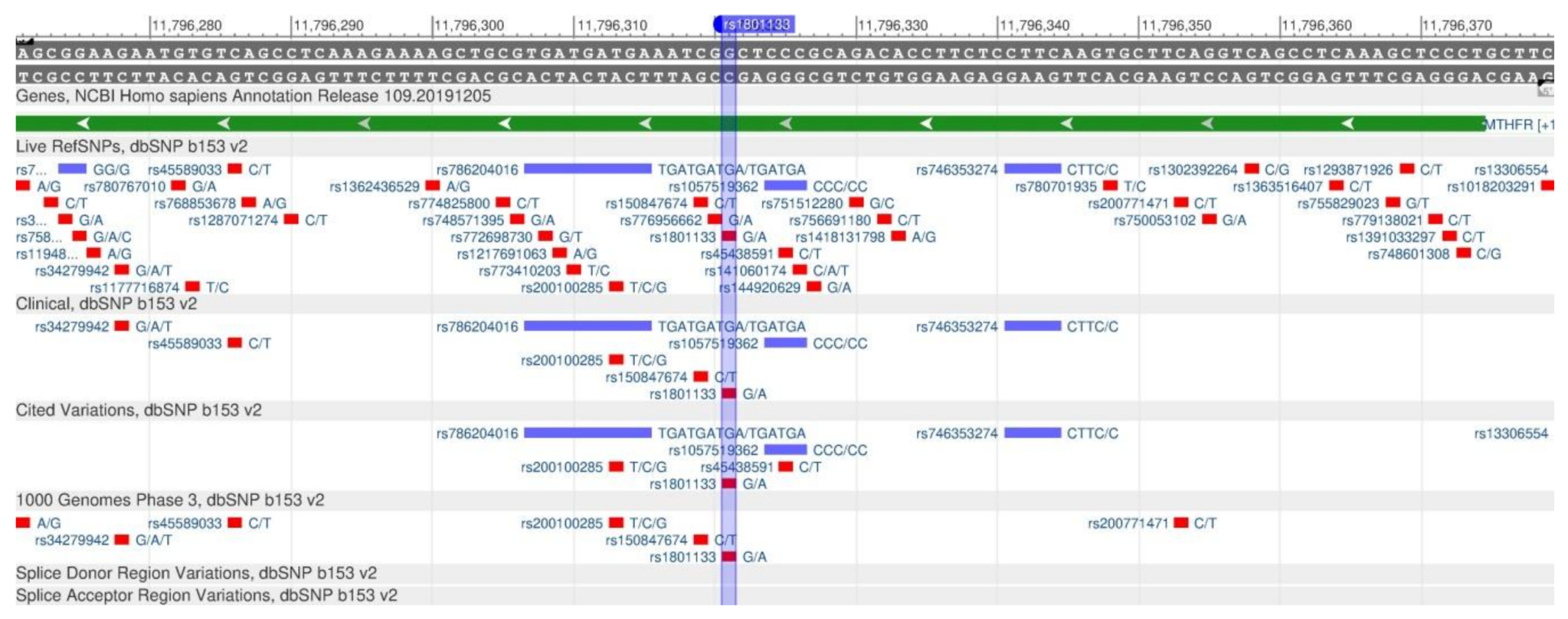Select SNP rs1217691063 A/G
The image size is (1568, 619).
560,254
